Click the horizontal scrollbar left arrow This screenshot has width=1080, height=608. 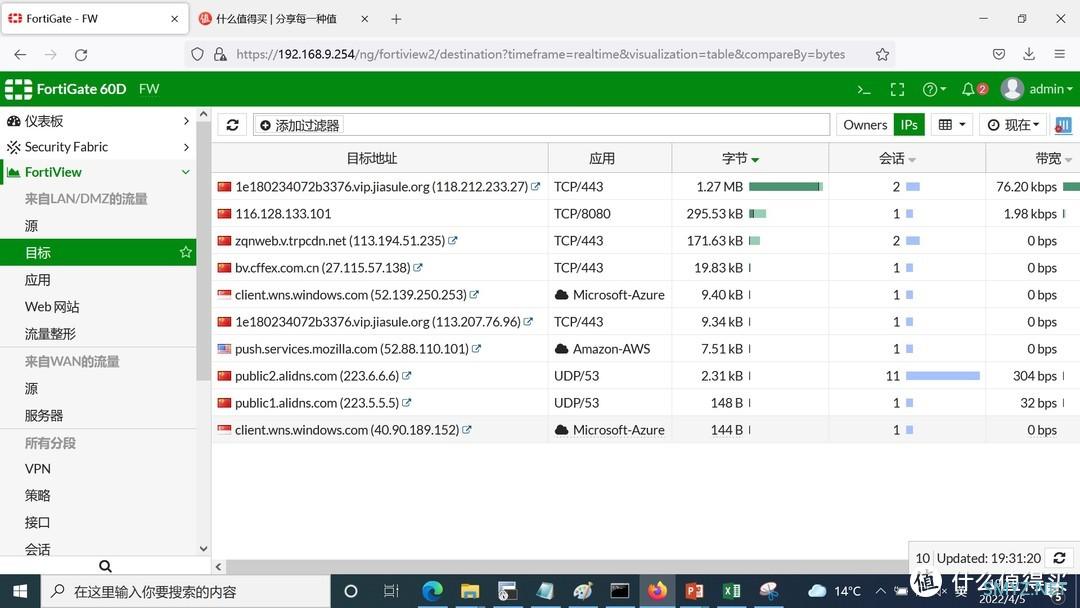click(x=218, y=567)
